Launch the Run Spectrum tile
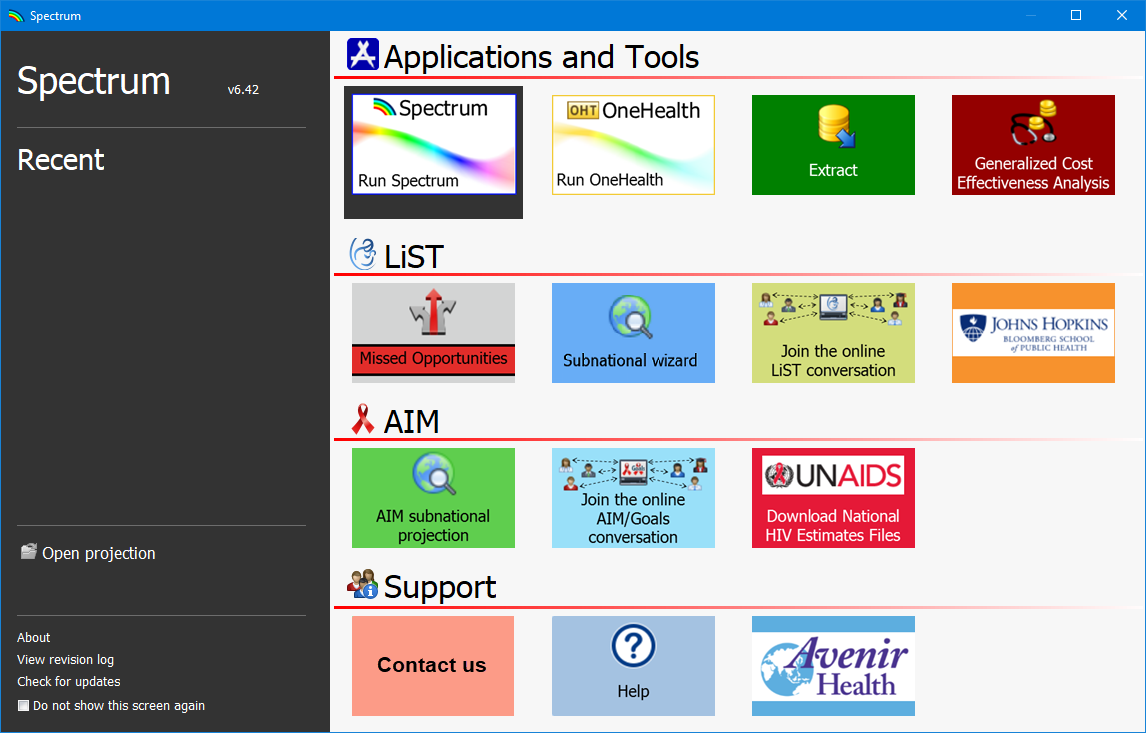 pyautogui.click(x=433, y=145)
